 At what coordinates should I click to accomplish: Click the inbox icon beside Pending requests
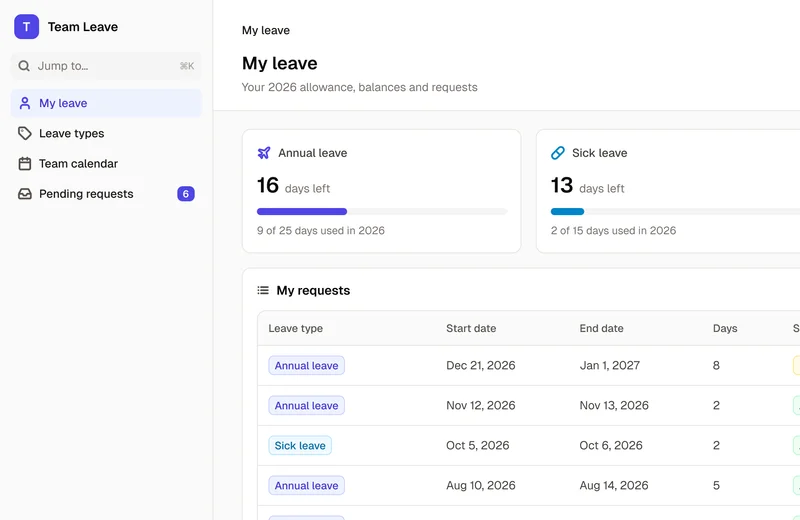(24, 194)
